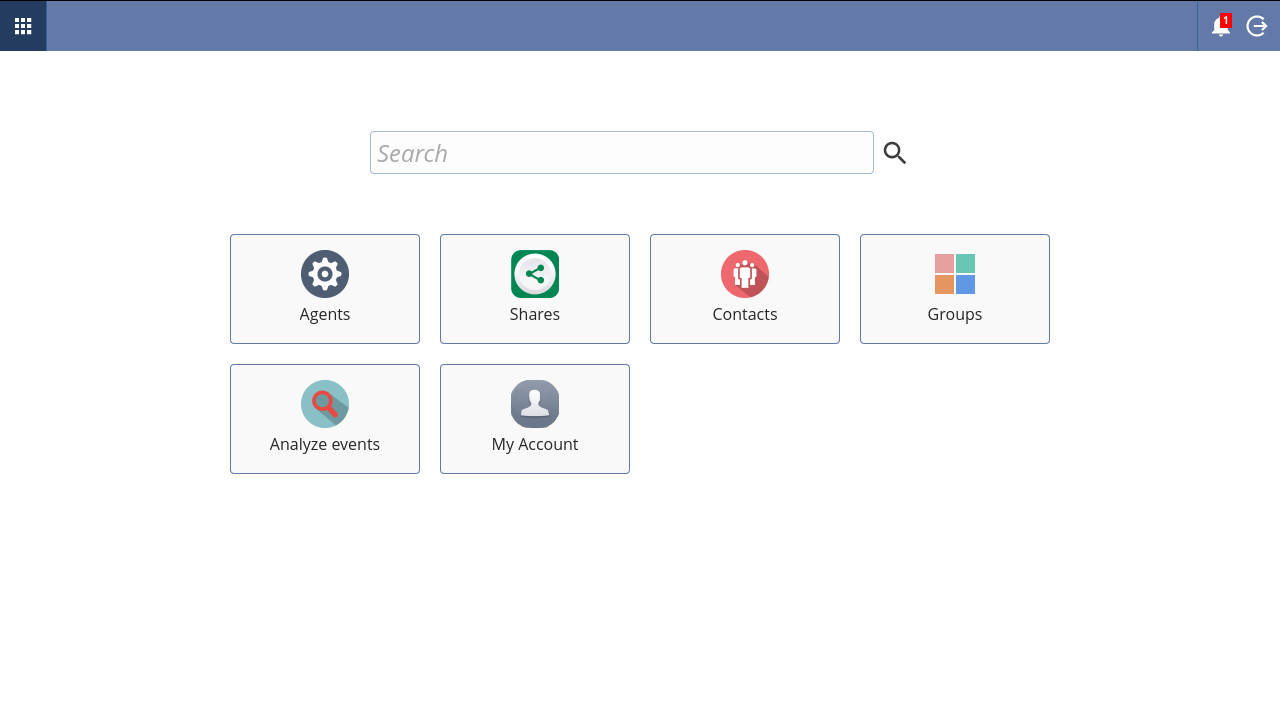Click the green Shares icon

coord(534,273)
